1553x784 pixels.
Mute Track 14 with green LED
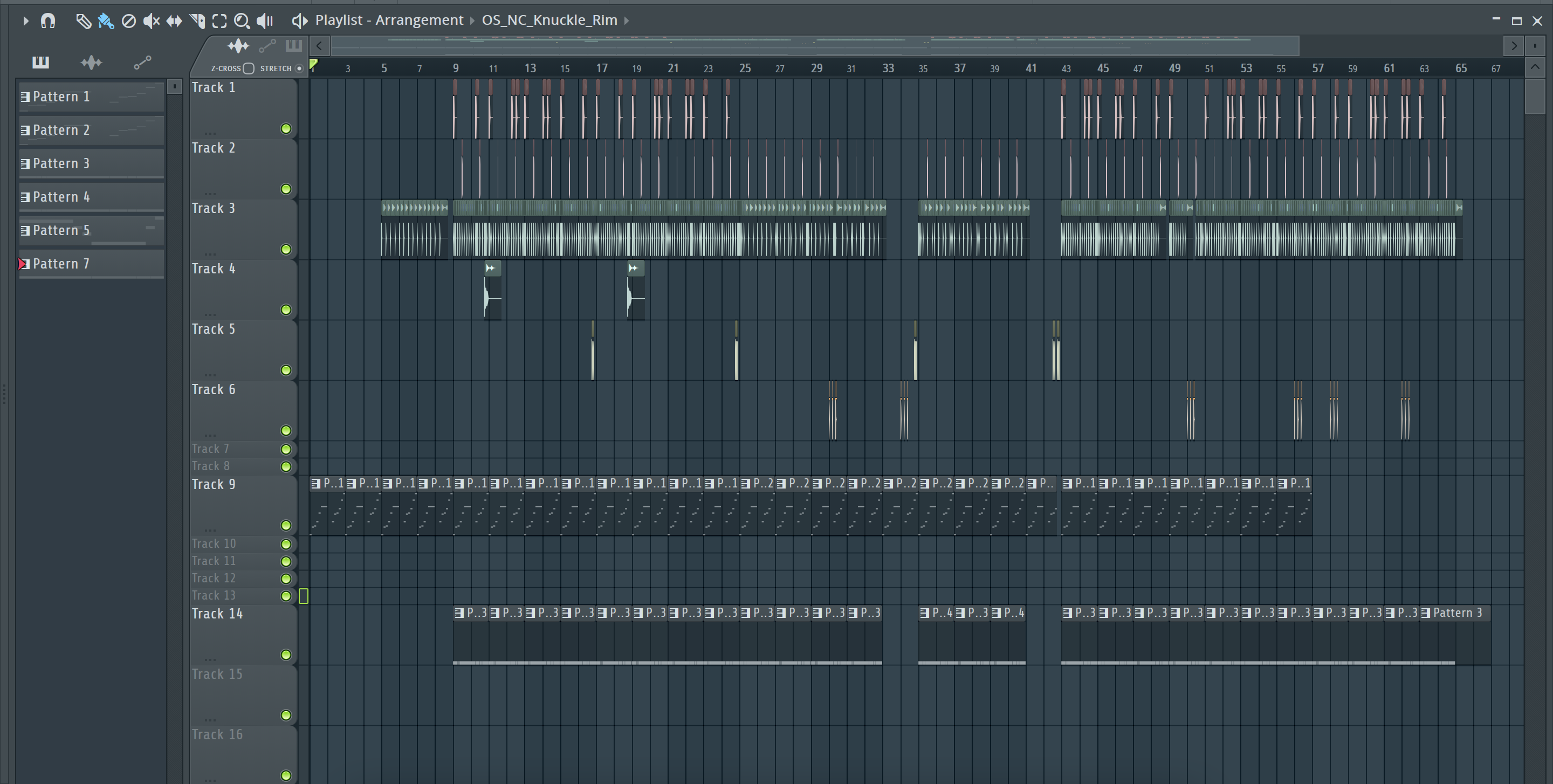point(286,655)
